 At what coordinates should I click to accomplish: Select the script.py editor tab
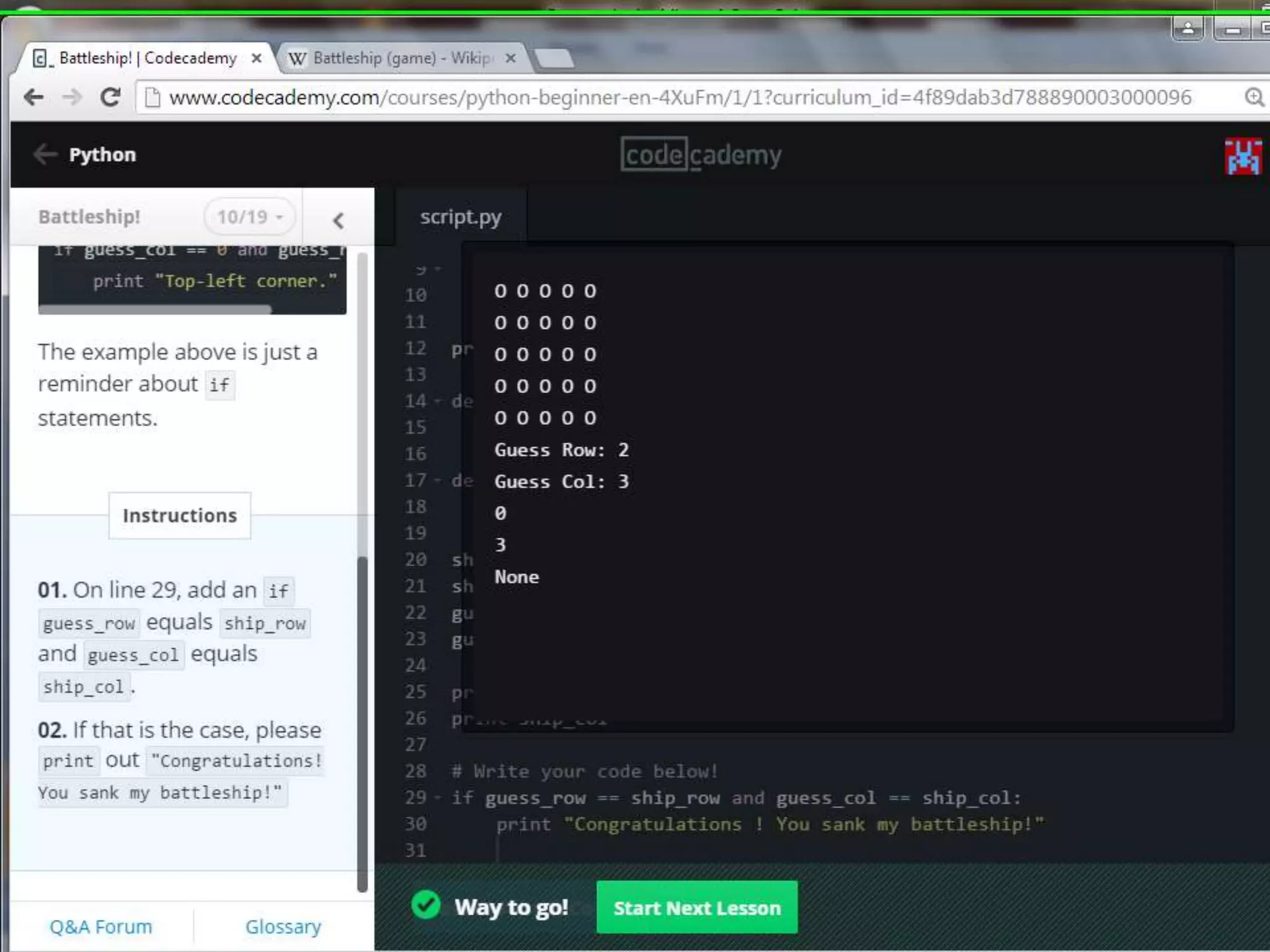461,217
